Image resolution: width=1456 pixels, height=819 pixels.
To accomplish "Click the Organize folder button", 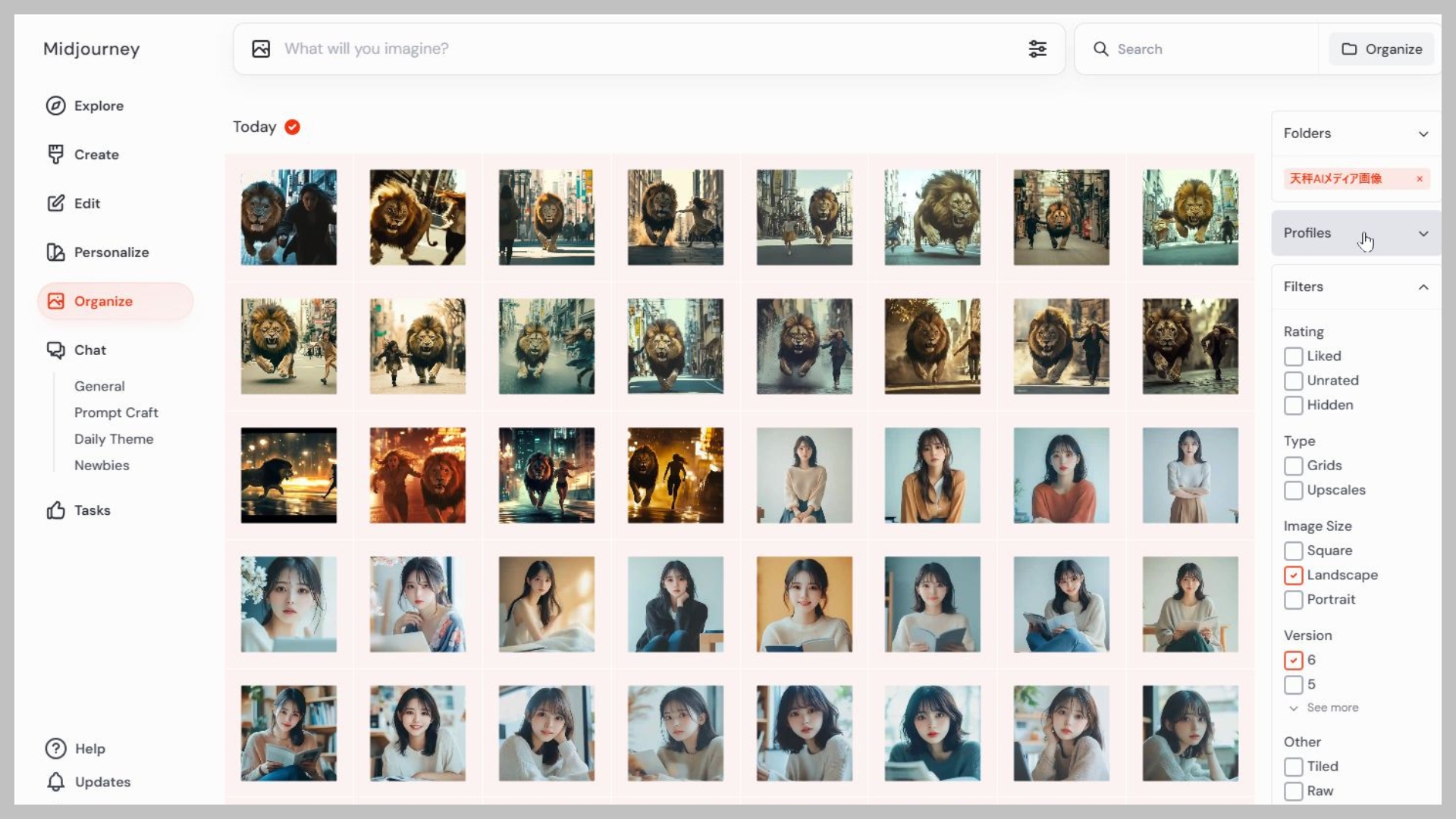I will (x=1381, y=49).
